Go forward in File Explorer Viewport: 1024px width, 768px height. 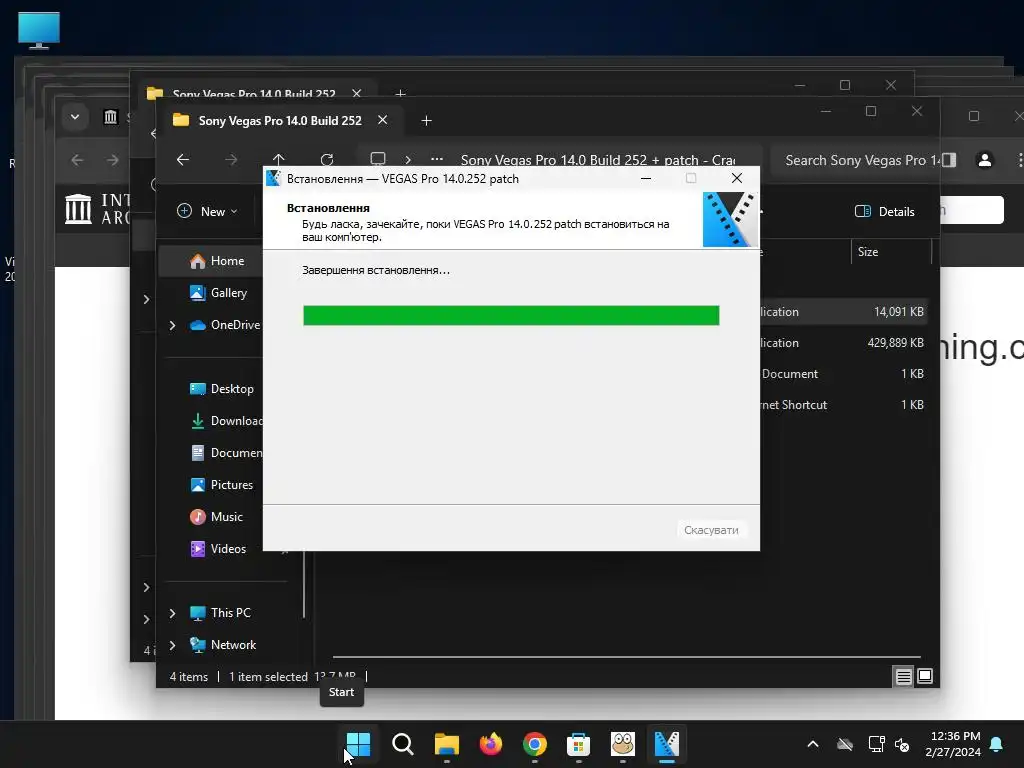(x=231, y=159)
